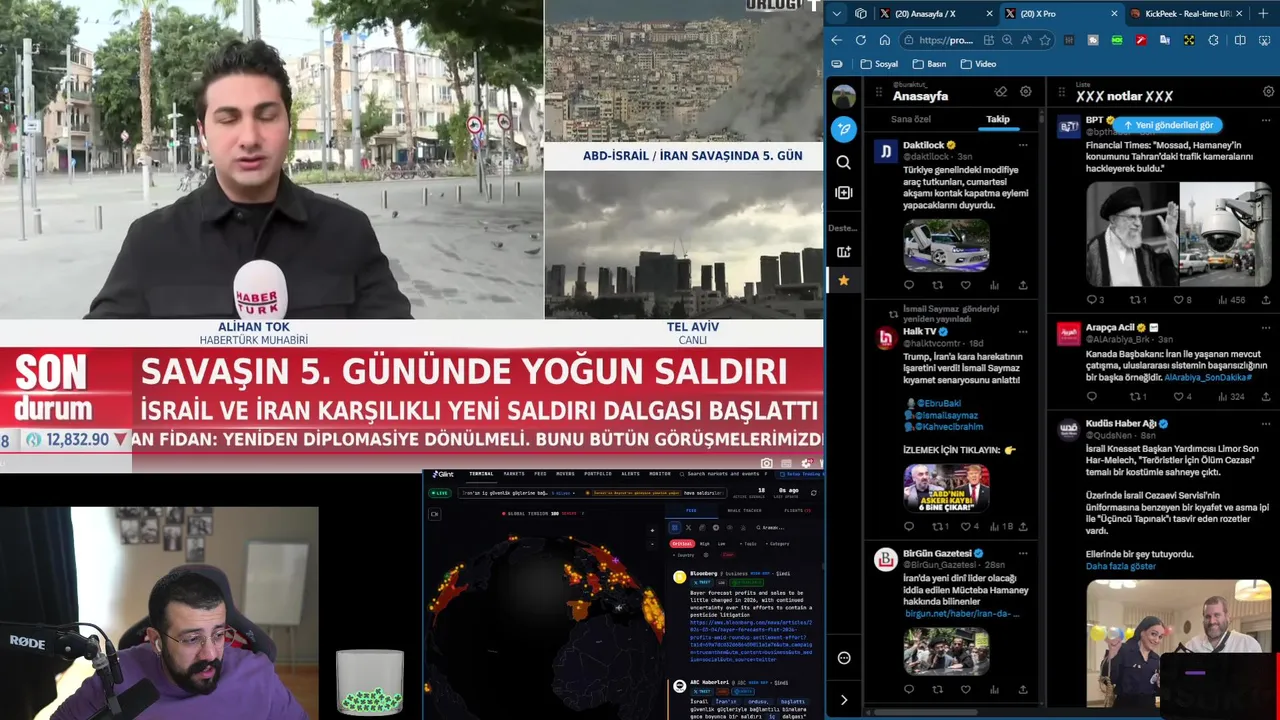This screenshot has width=1280, height=720.
Task: Toggle the browser split screen icon
Action: click(1240, 40)
